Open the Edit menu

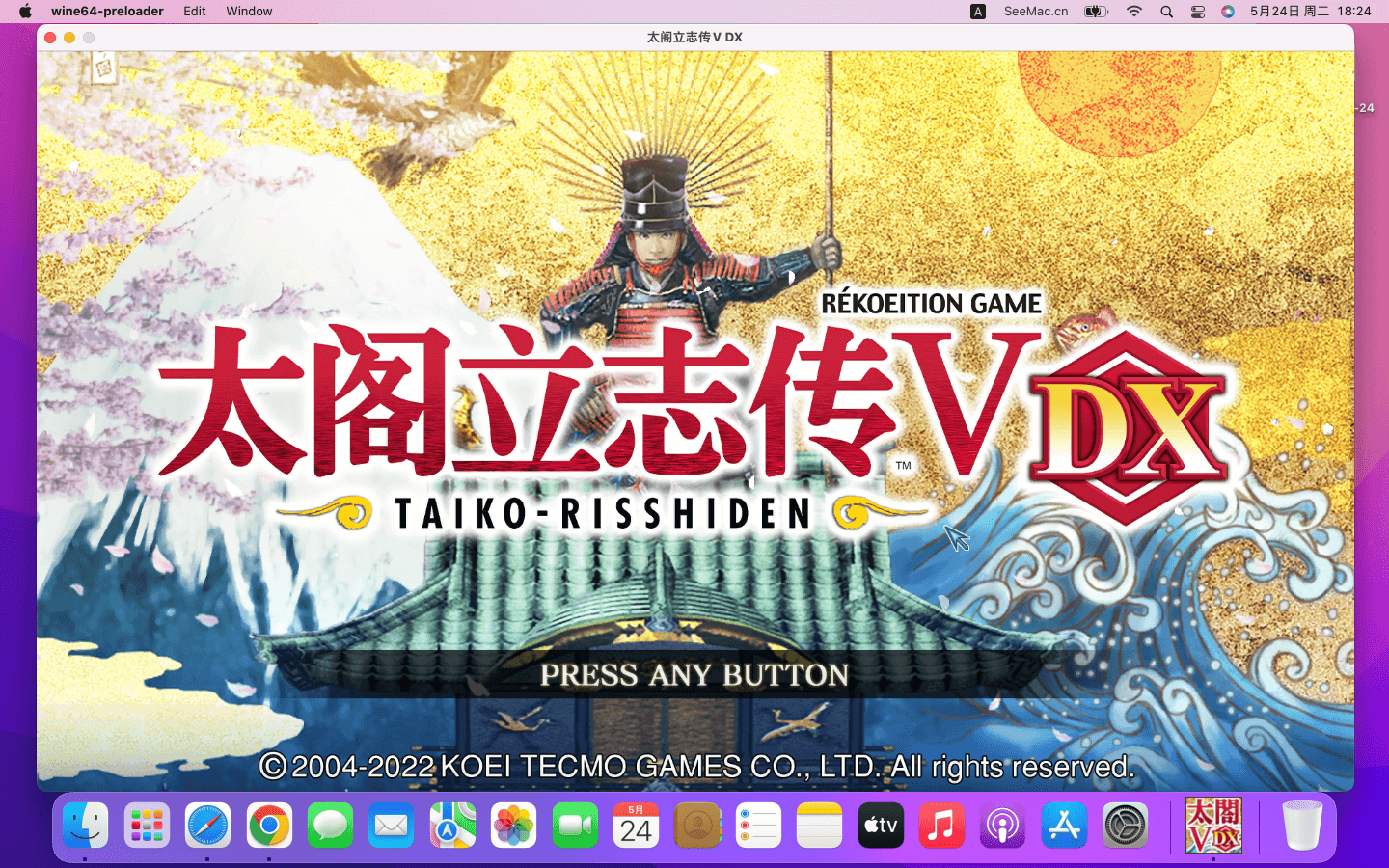[x=194, y=12]
